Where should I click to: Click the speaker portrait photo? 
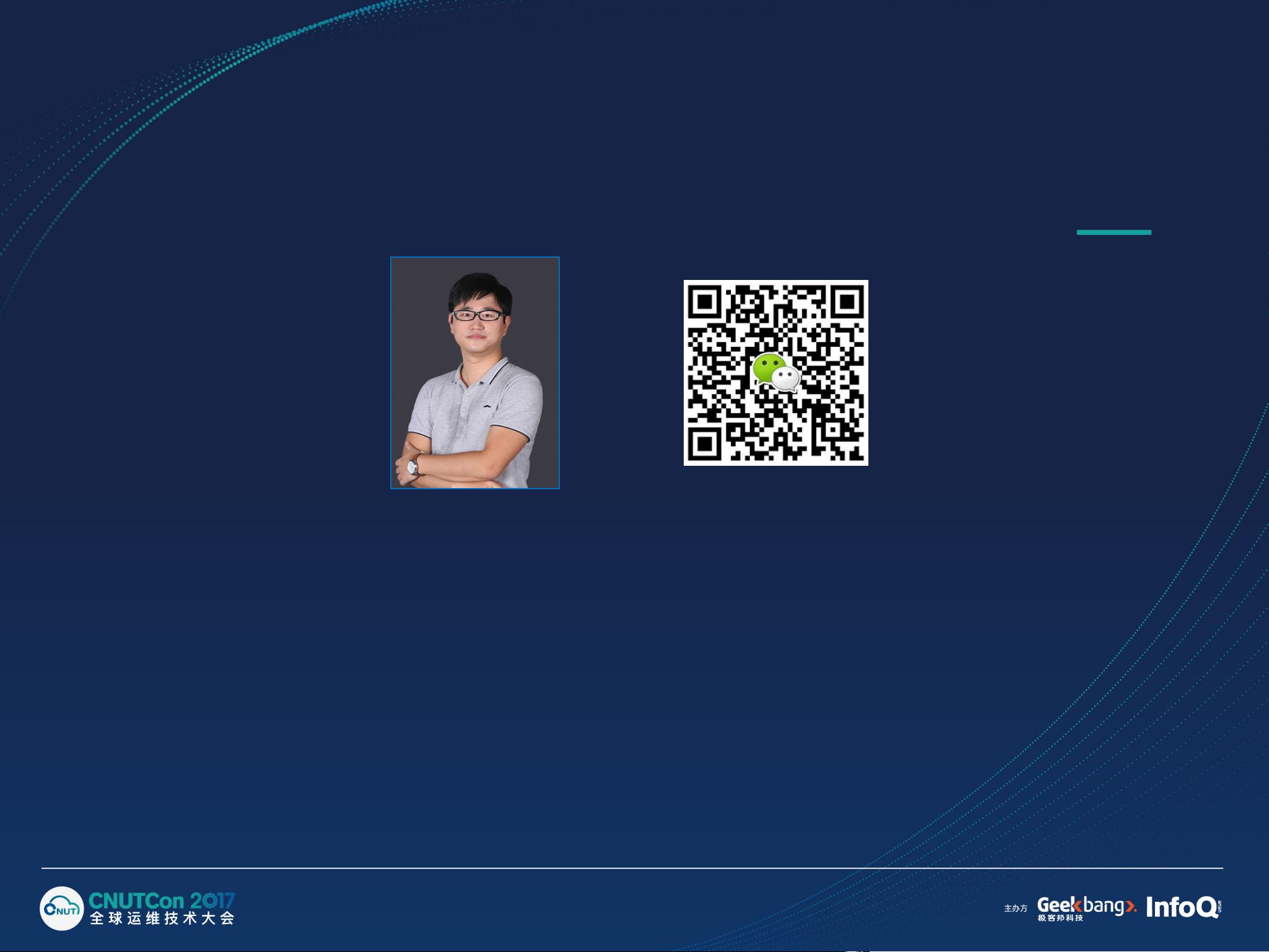pos(475,373)
